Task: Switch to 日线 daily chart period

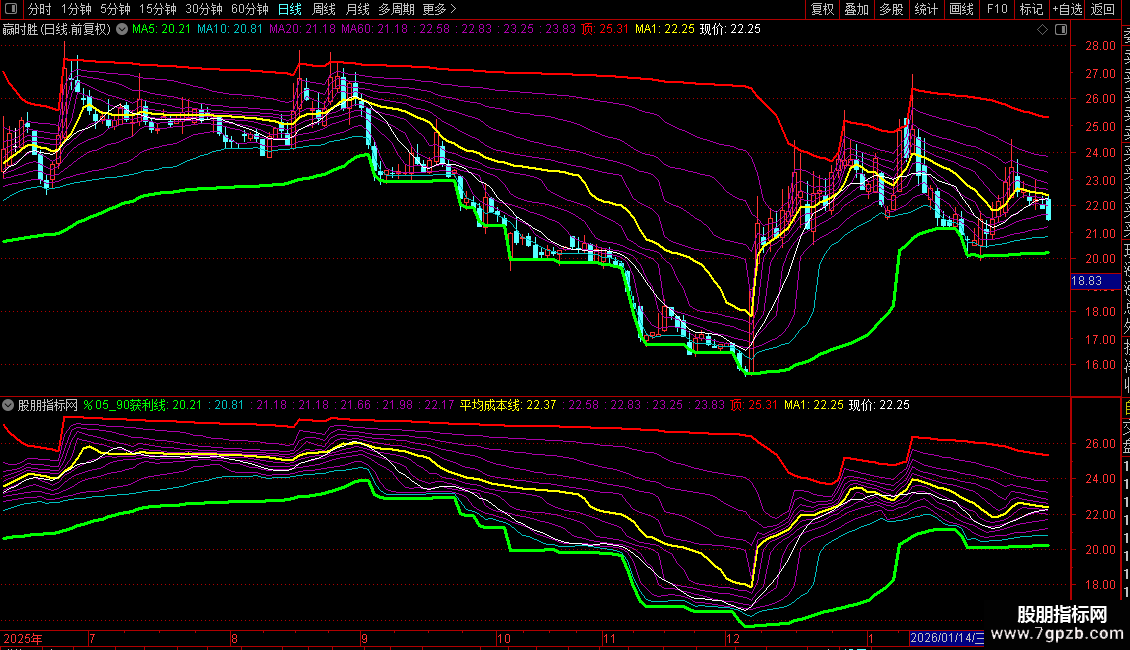Action: click(289, 9)
